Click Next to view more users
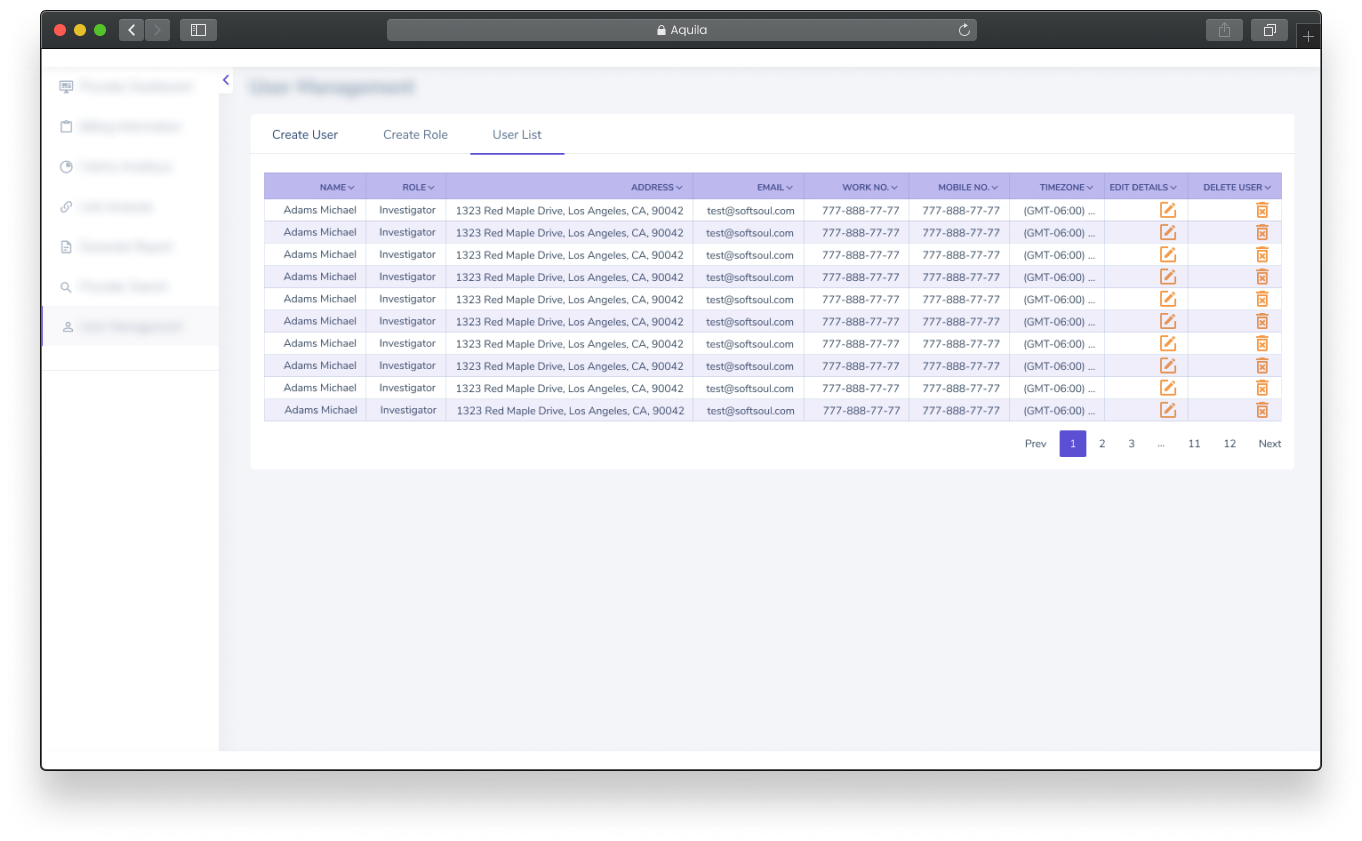 tap(1269, 443)
